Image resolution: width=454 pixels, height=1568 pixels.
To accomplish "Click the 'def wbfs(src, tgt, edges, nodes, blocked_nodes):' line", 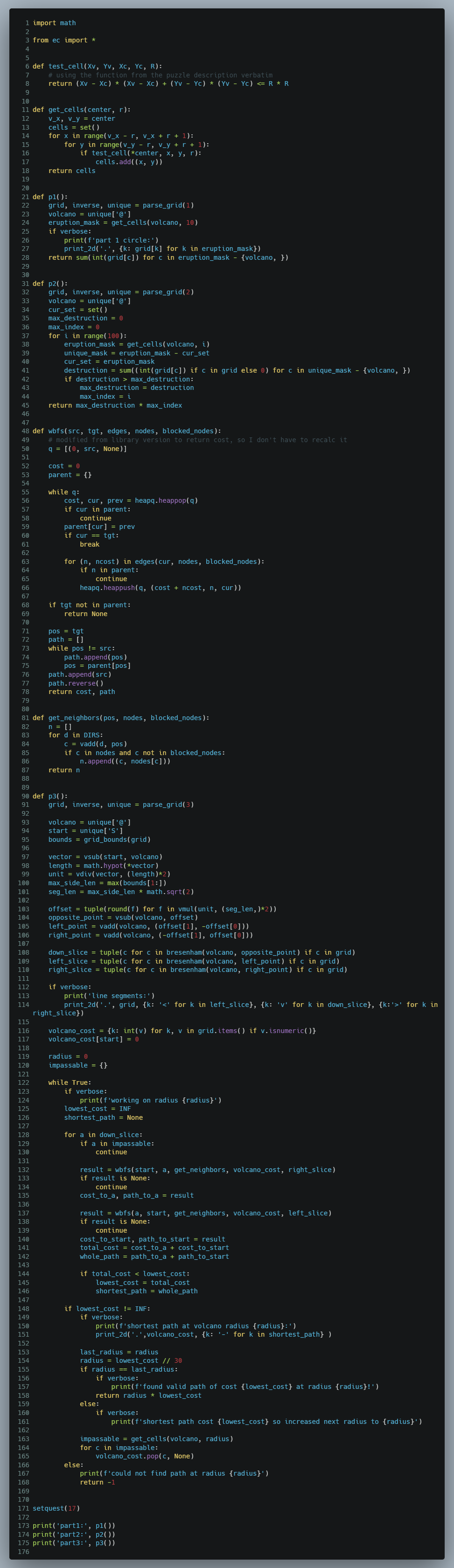I will (127, 431).
